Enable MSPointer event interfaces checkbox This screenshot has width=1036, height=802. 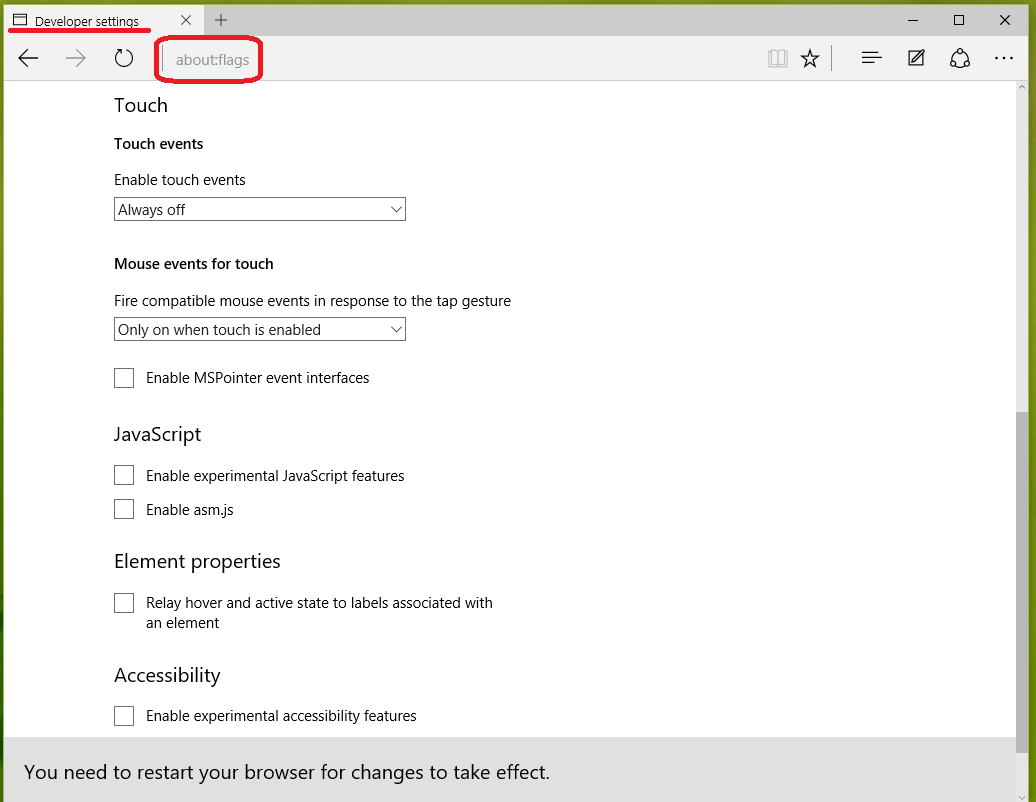[x=124, y=378]
